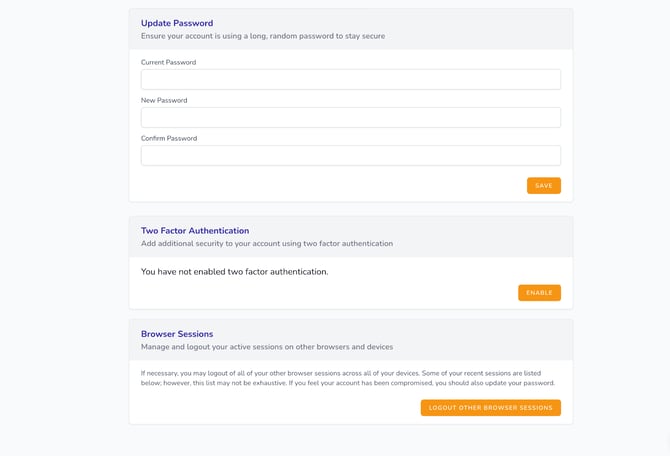
Task: Click blank area left of the Logout button
Action: pos(270,408)
